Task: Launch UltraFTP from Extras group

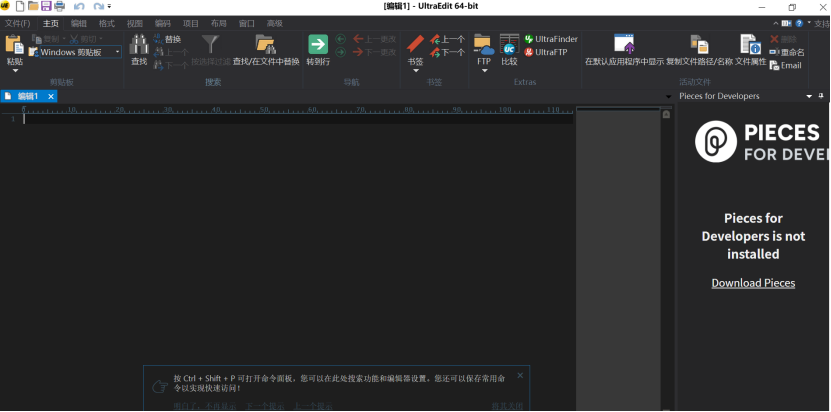Action: point(550,52)
